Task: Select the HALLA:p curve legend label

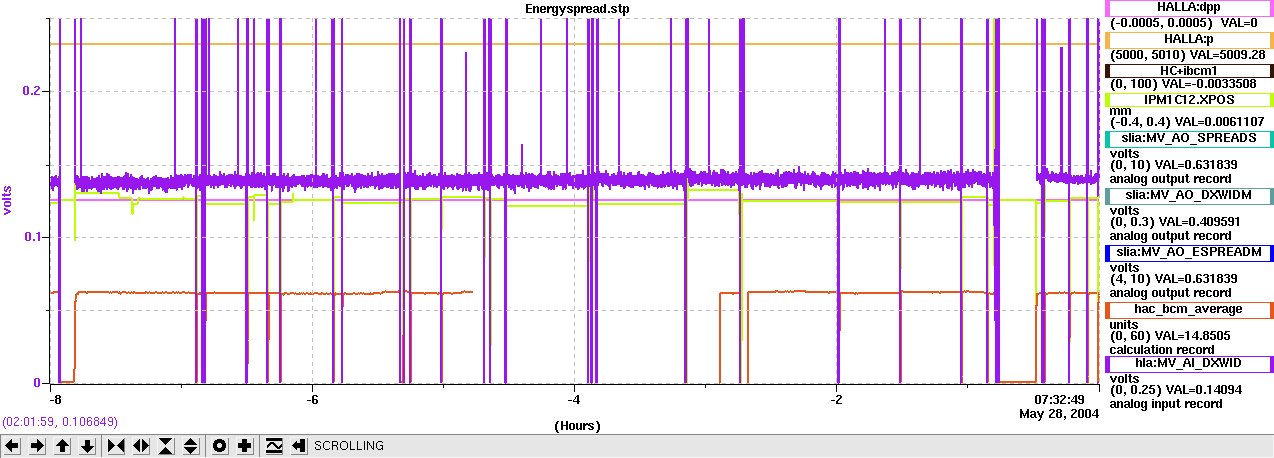Action: pyautogui.click(x=1188, y=39)
